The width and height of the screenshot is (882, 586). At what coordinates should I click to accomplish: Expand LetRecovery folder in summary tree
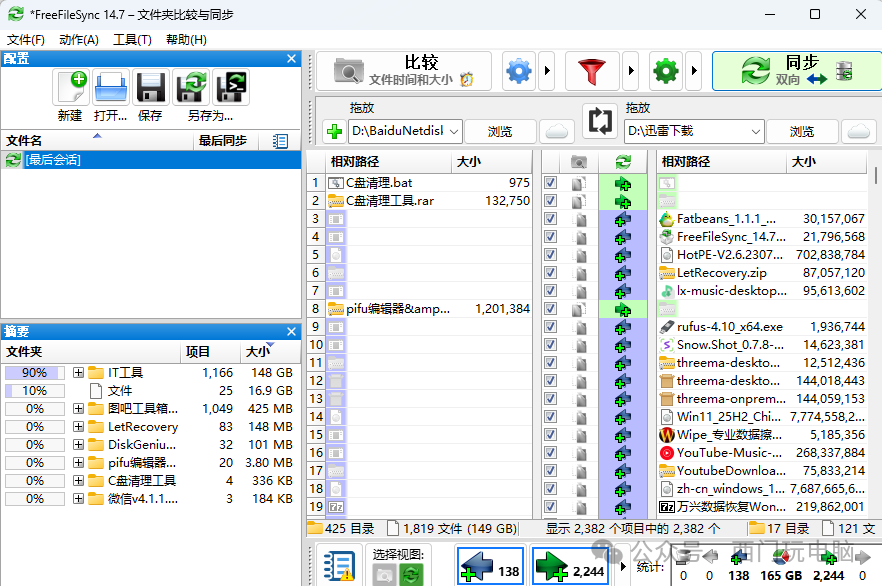[x=78, y=427]
